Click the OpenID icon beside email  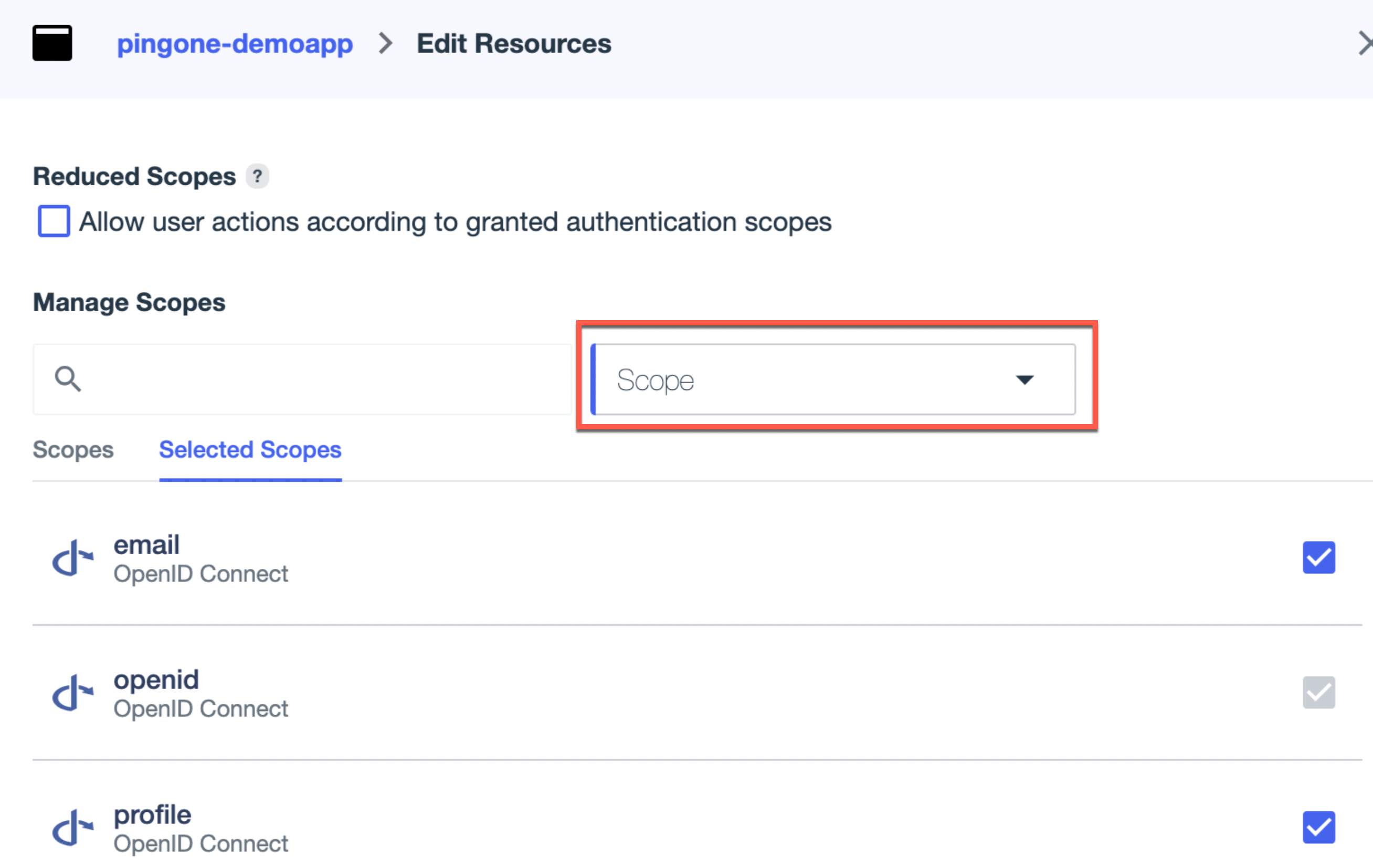(73, 558)
